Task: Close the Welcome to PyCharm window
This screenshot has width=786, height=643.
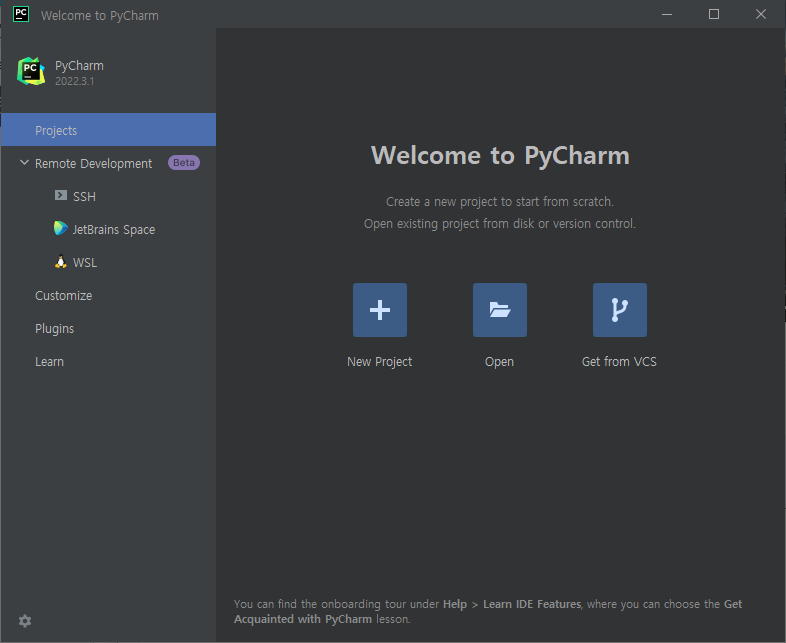Action: click(760, 14)
